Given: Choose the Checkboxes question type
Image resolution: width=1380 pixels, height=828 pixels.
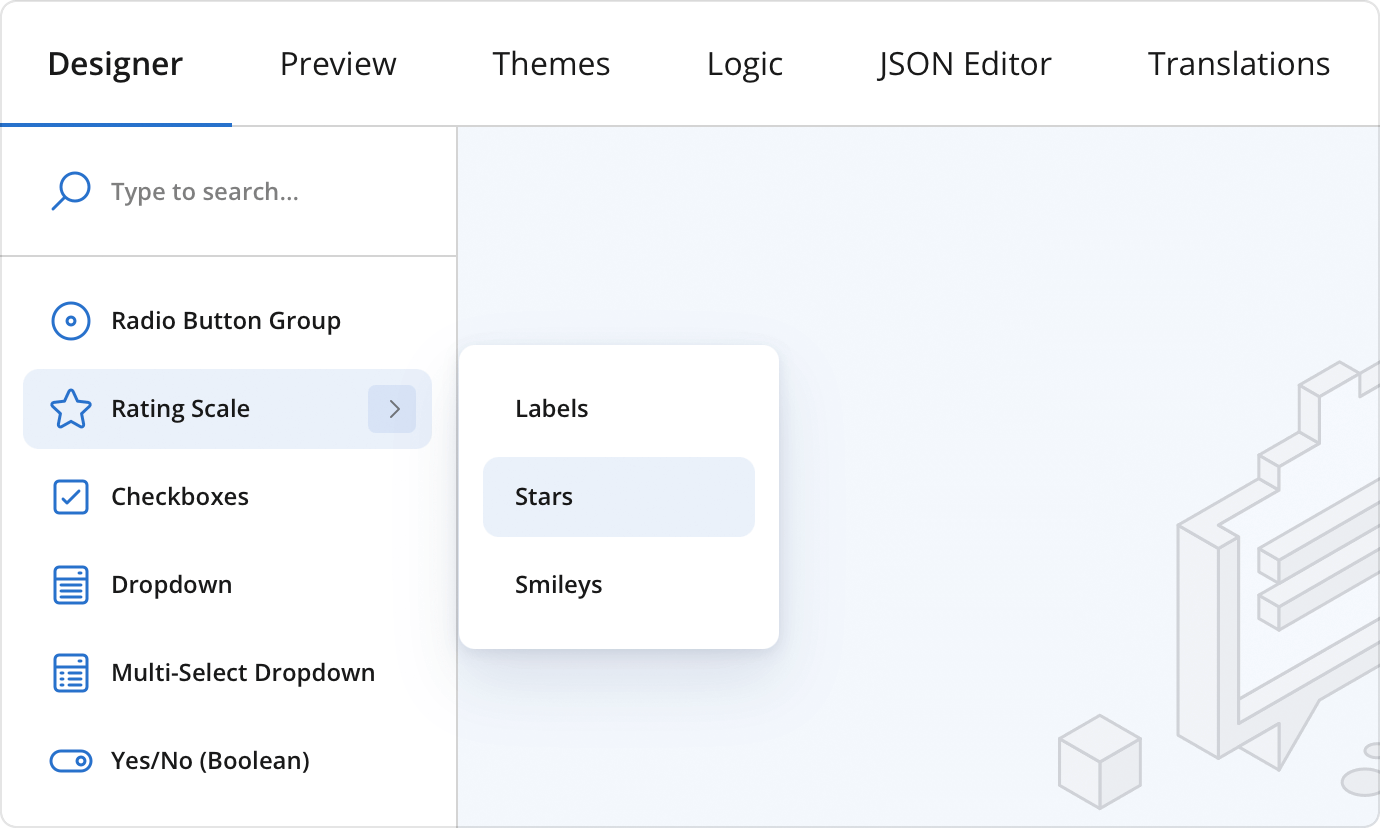Looking at the screenshot, I should (x=180, y=496).
